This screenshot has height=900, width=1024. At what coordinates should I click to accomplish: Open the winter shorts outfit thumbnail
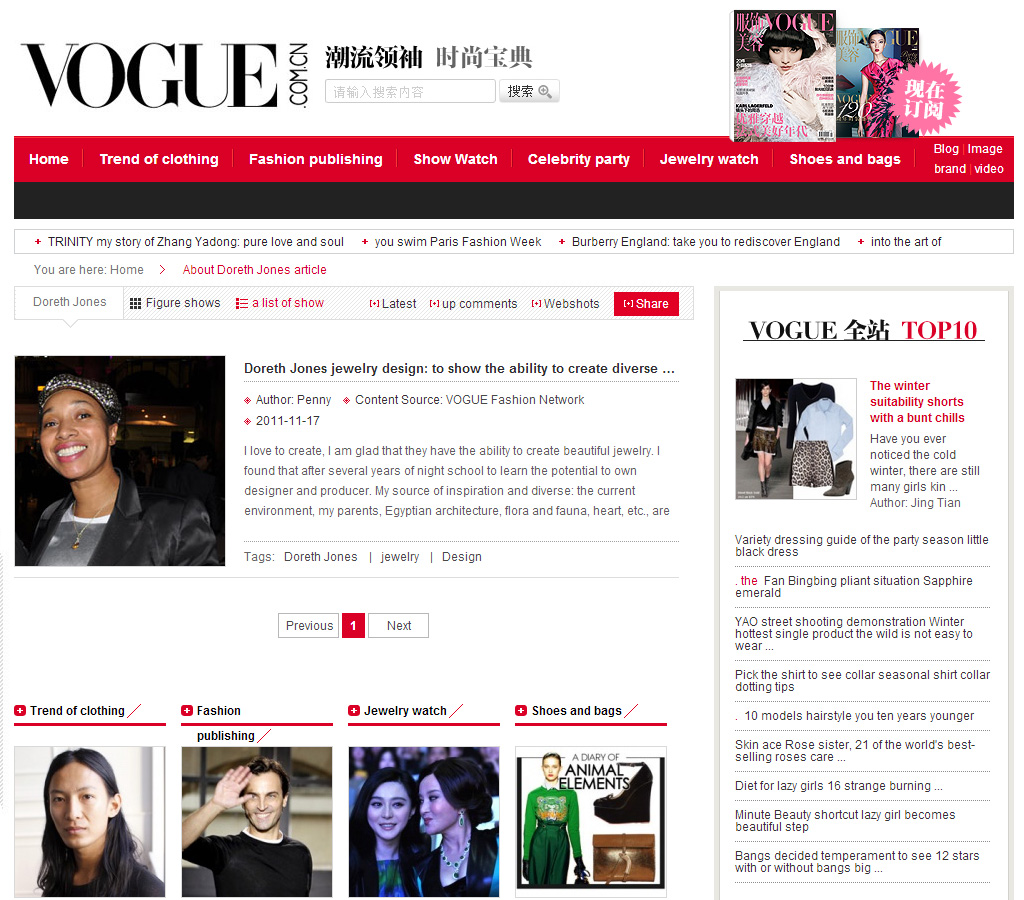(796, 439)
